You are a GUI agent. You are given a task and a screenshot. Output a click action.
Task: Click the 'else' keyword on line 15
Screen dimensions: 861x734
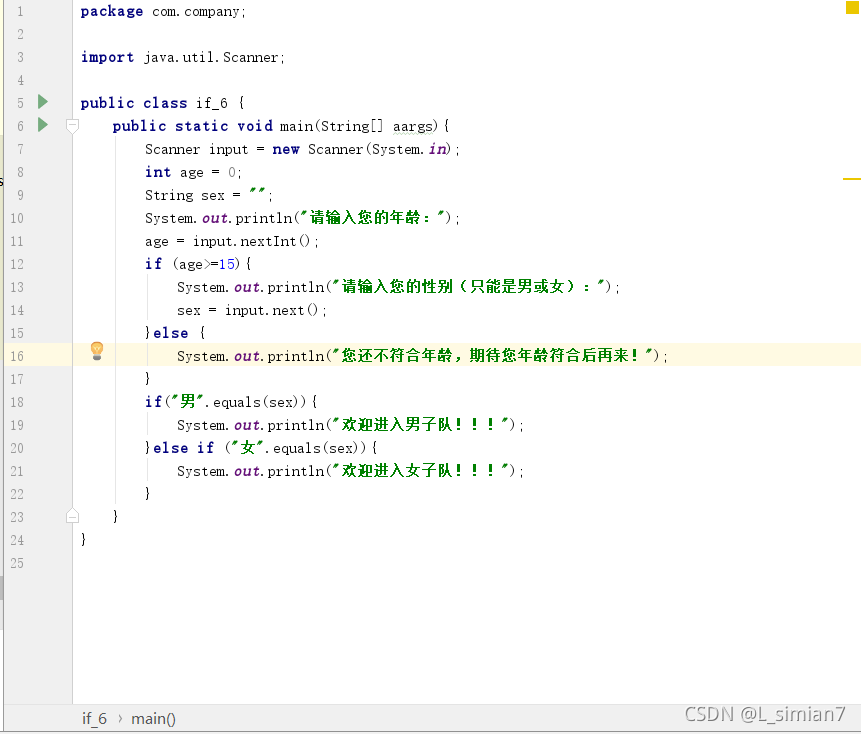pos(170,333)
